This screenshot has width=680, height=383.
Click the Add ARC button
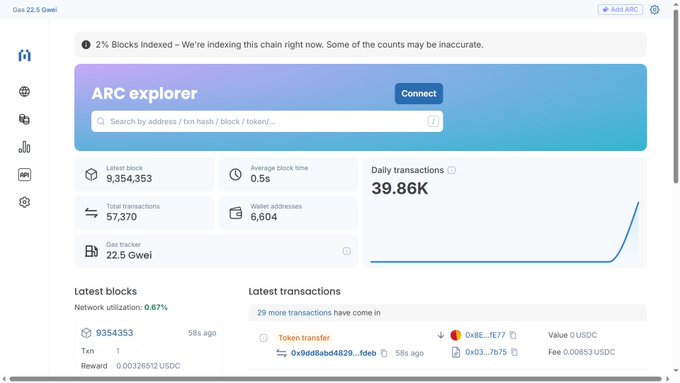click(620, 10)
